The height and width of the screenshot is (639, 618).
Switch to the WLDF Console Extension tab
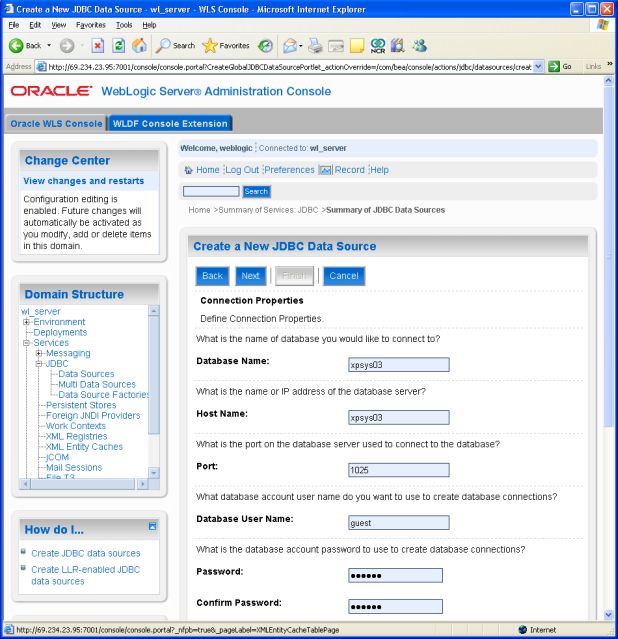pos(170,124)
